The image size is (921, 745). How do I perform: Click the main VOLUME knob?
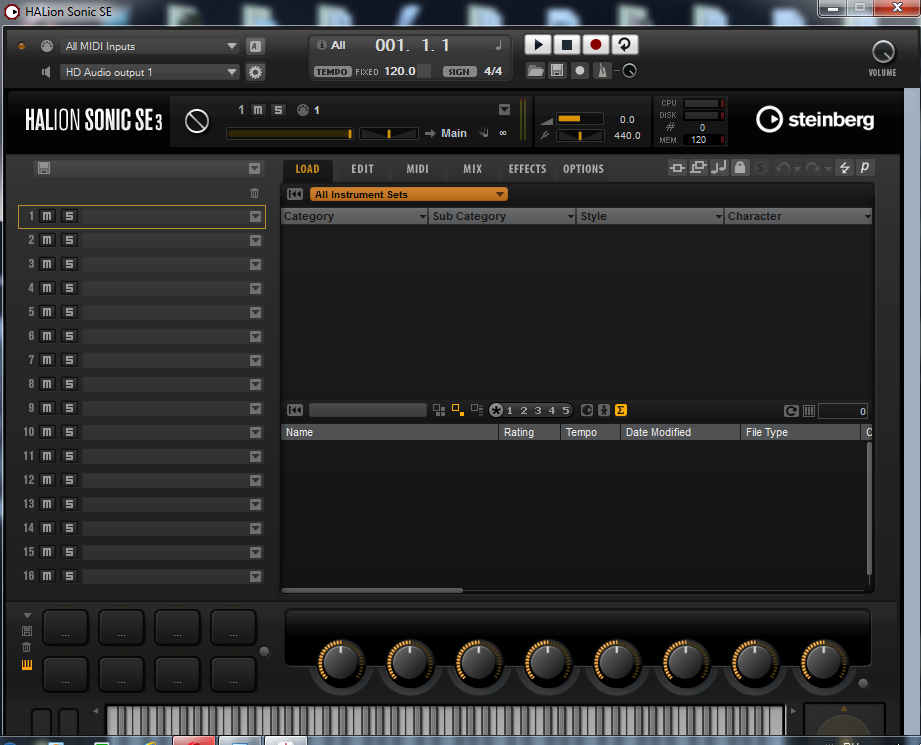click(x=882, y=52)
